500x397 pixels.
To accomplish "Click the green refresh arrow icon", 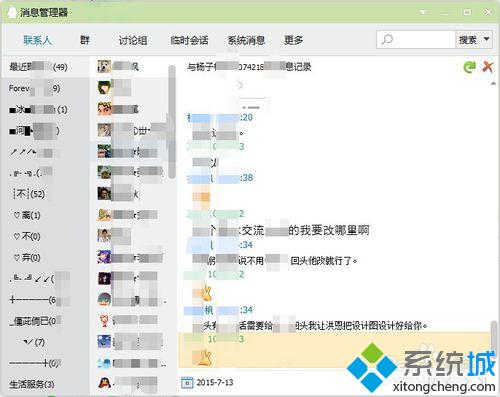I will pyautogui.click(x=469, y=67).
